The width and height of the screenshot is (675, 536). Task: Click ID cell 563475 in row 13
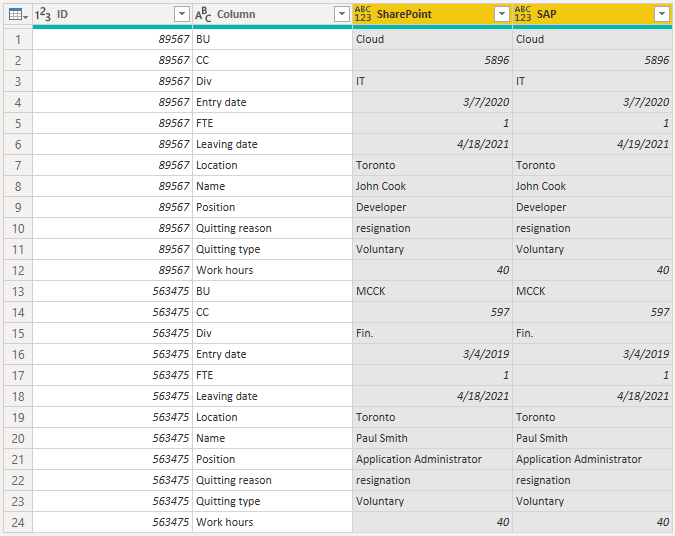coord(112,291)
